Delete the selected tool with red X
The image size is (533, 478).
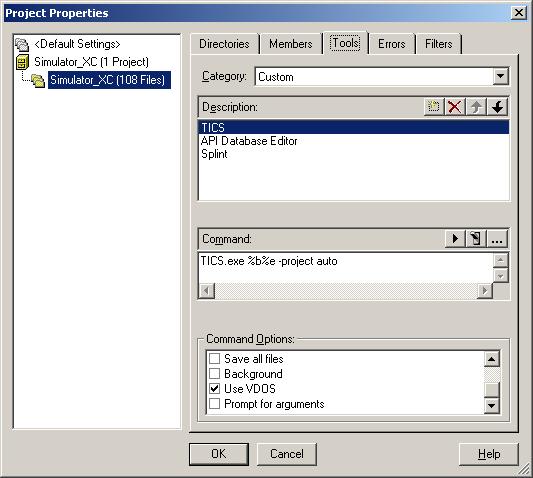point(455,107)
